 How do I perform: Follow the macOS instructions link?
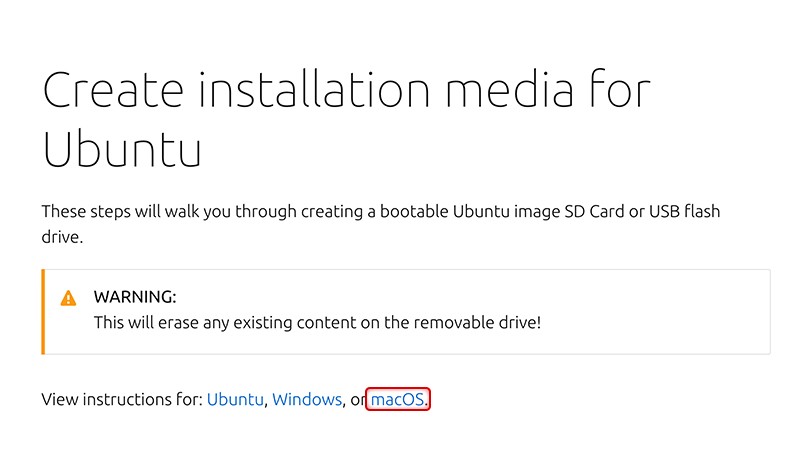pos(397,399)
